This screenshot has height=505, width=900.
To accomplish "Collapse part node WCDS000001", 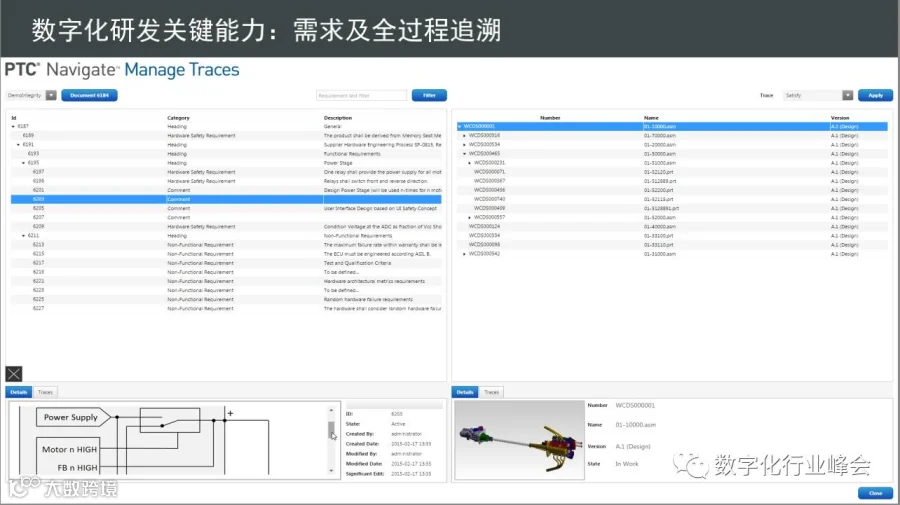I will click(x=460, y=126).
